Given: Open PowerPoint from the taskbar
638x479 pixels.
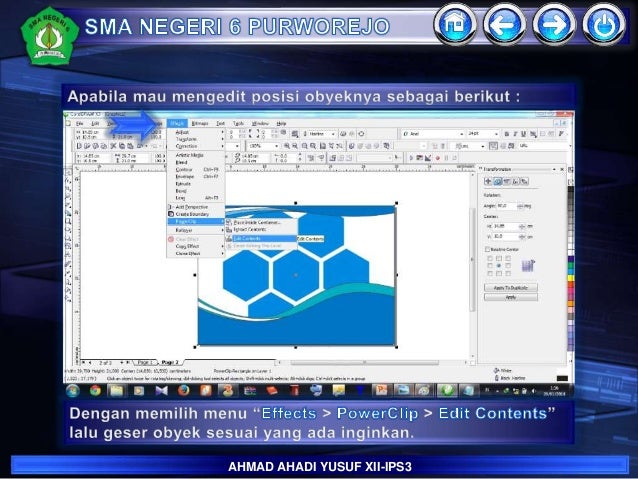Looking at the screenshot, I should coord(381,391).
